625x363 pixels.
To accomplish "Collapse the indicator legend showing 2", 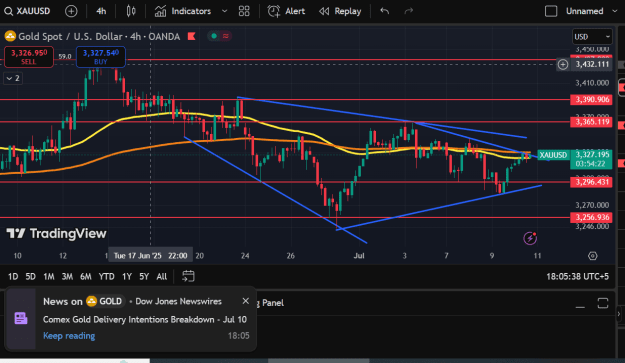I will [x=13, y=78].
